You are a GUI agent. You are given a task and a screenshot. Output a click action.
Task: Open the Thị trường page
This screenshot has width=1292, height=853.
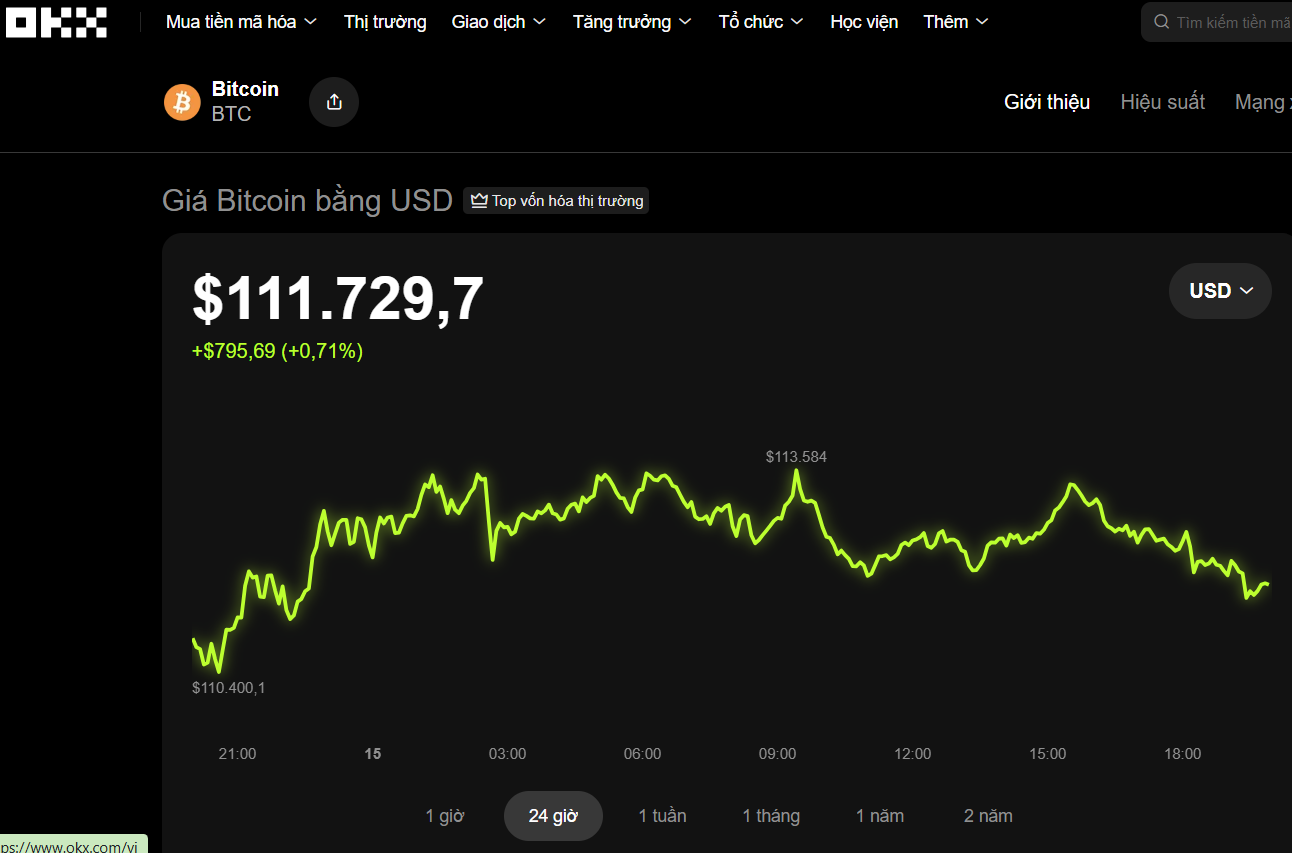[385, 22]
